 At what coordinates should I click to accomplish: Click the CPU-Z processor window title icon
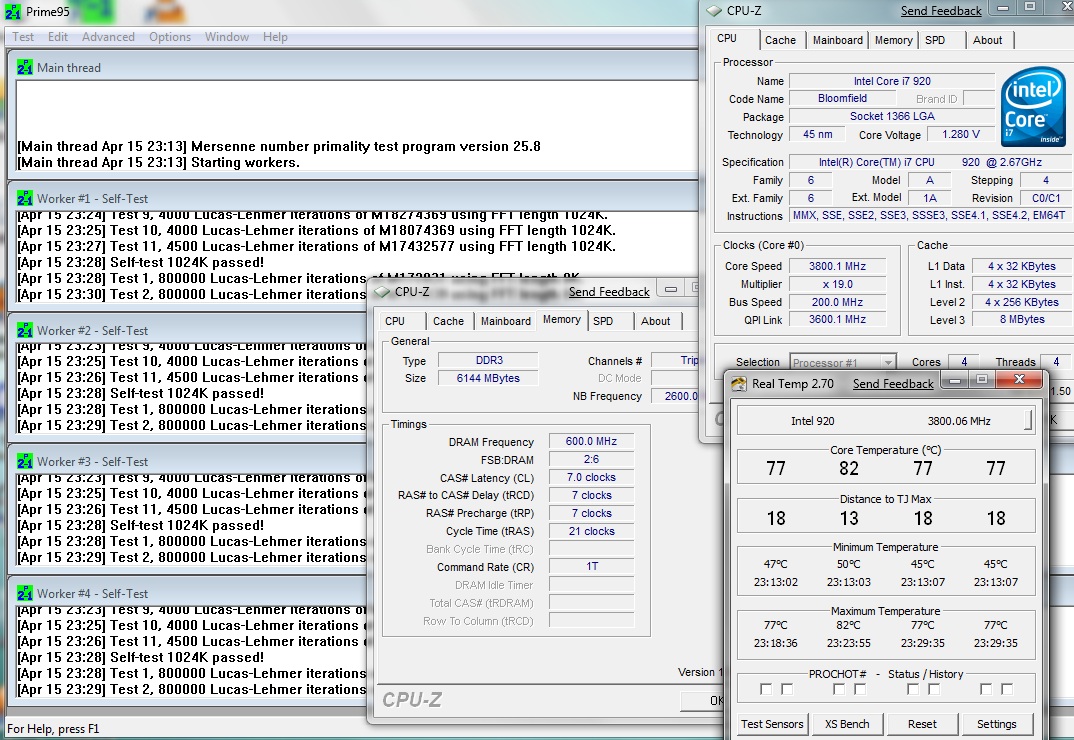[714, 10]
